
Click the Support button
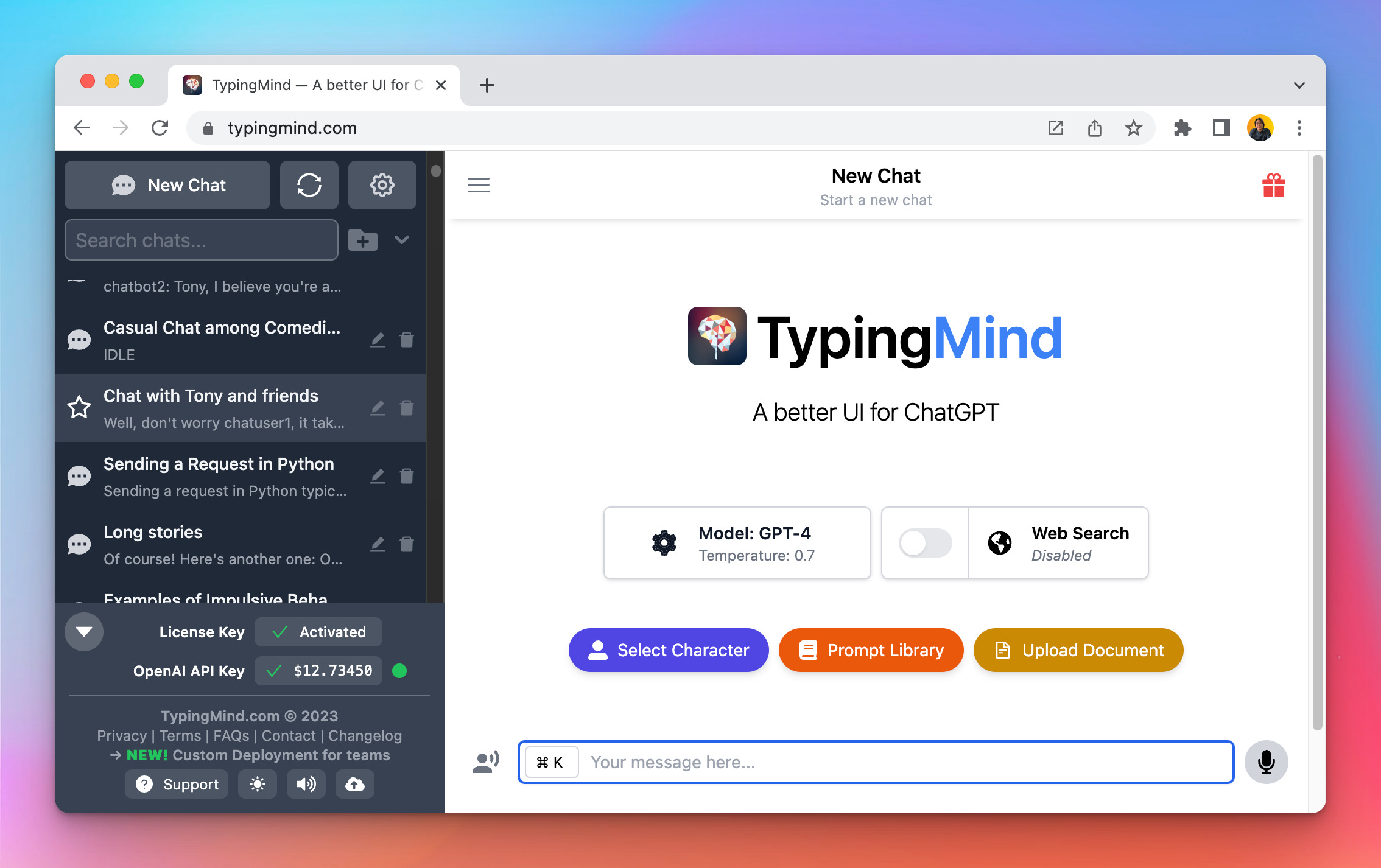[177, 784]
